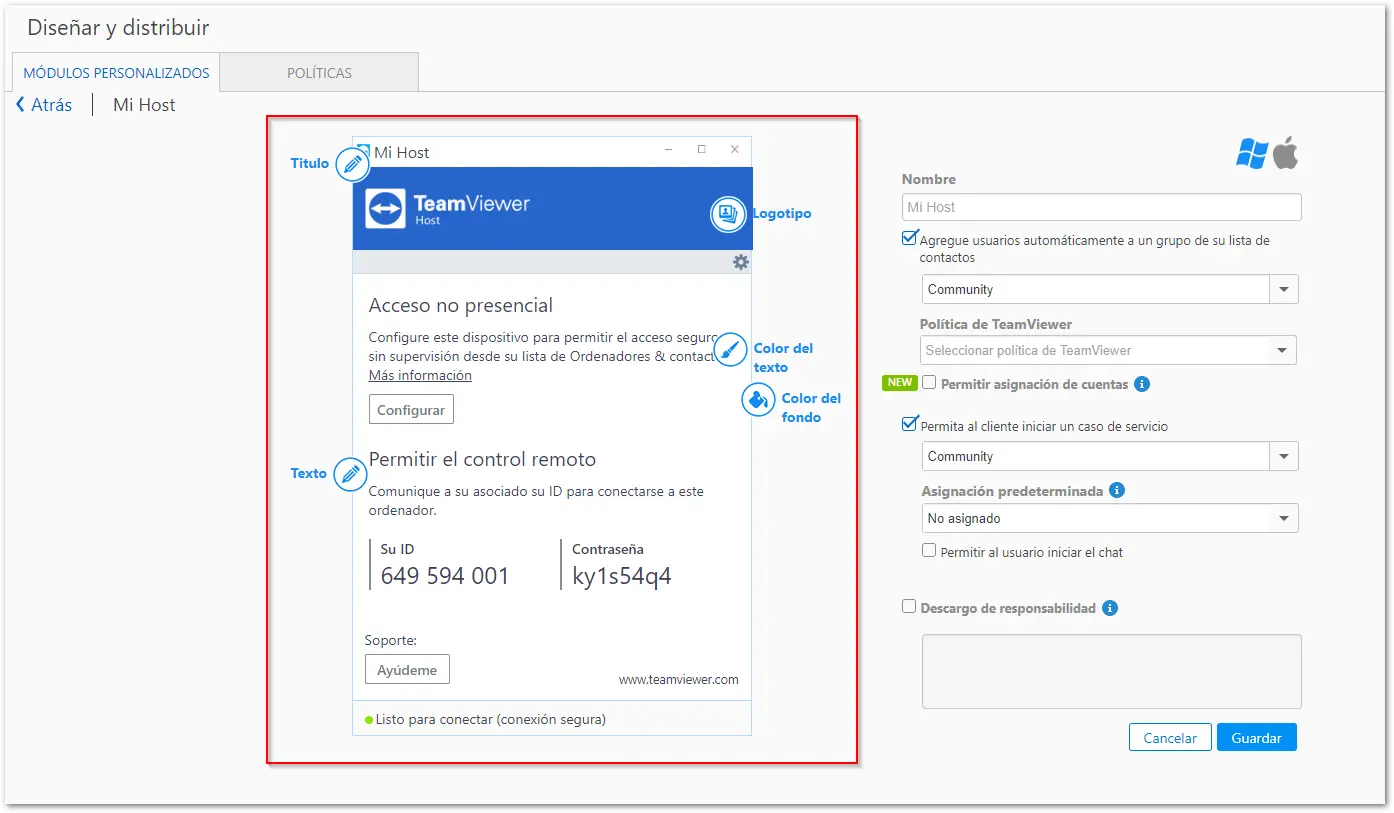
Task: Minimize the Mi Host preview window
Action: 669,149
